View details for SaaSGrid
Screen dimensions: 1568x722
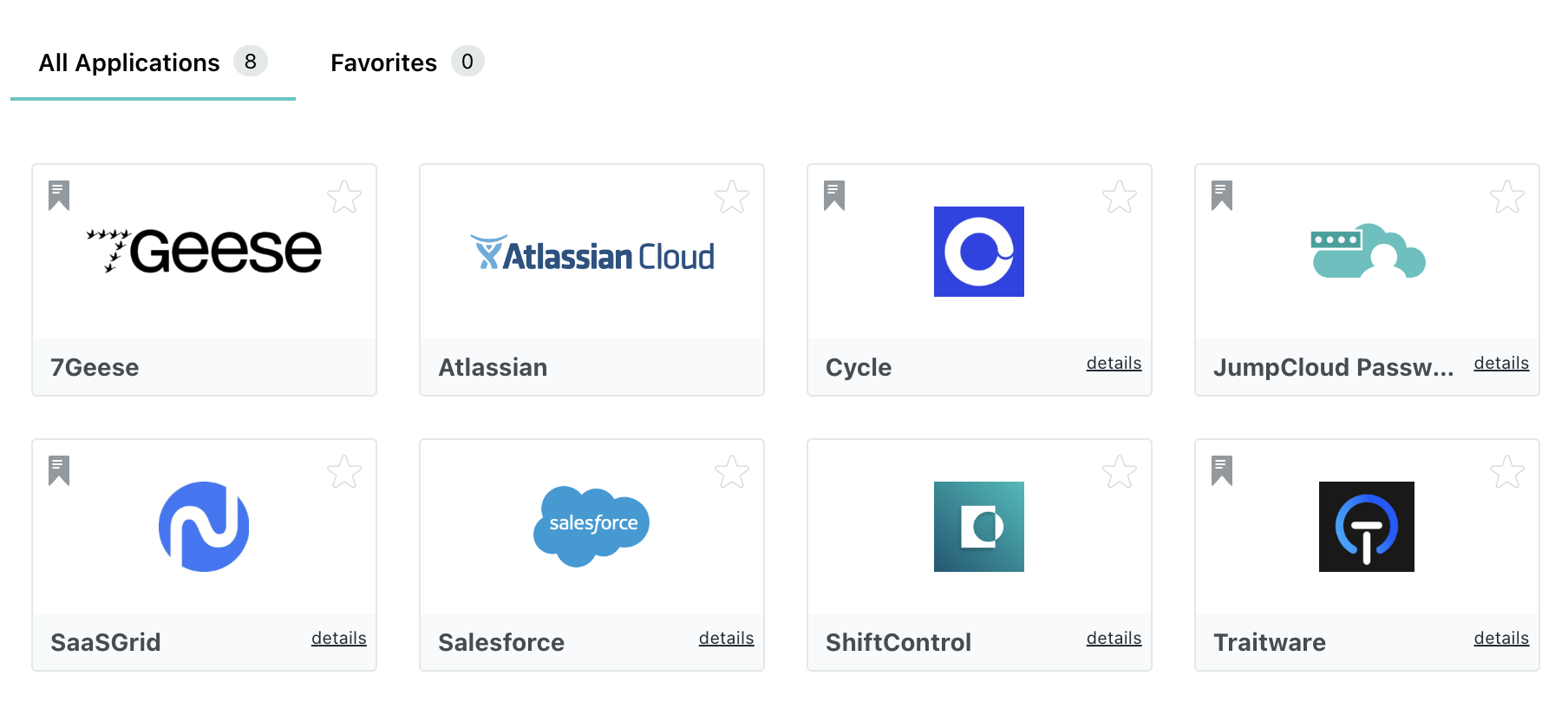coord(338,639)
